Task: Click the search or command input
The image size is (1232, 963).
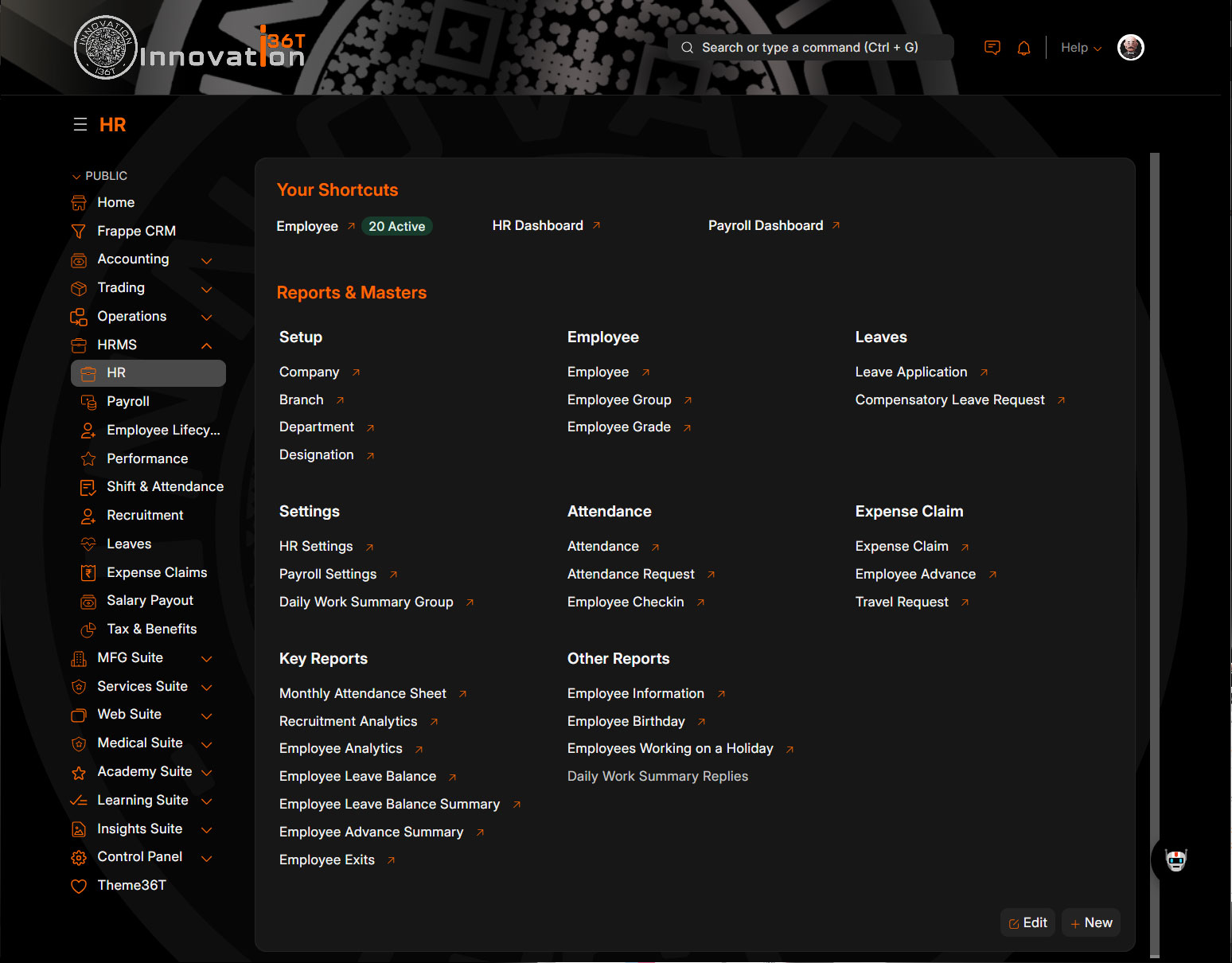Action: tap(809, 48)
